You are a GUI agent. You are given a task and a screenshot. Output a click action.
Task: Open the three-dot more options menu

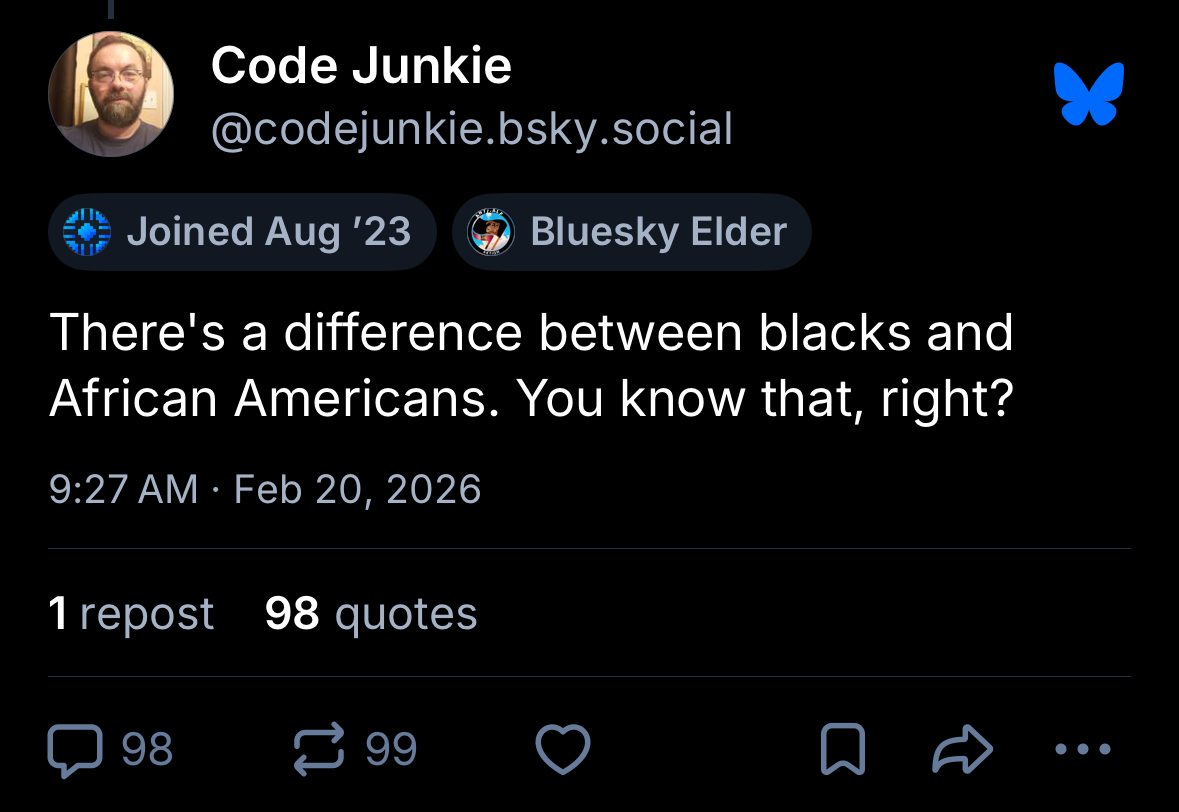click(x=1082, y=749)
